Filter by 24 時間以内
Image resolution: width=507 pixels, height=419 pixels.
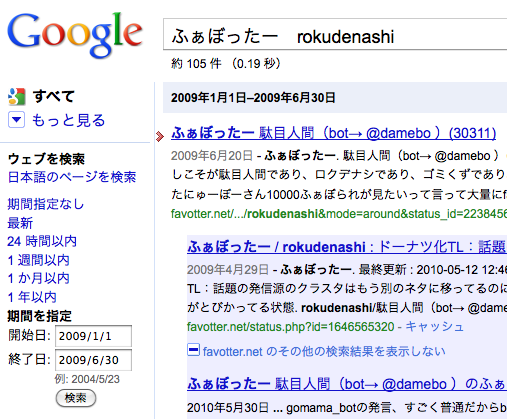(42, 241)
